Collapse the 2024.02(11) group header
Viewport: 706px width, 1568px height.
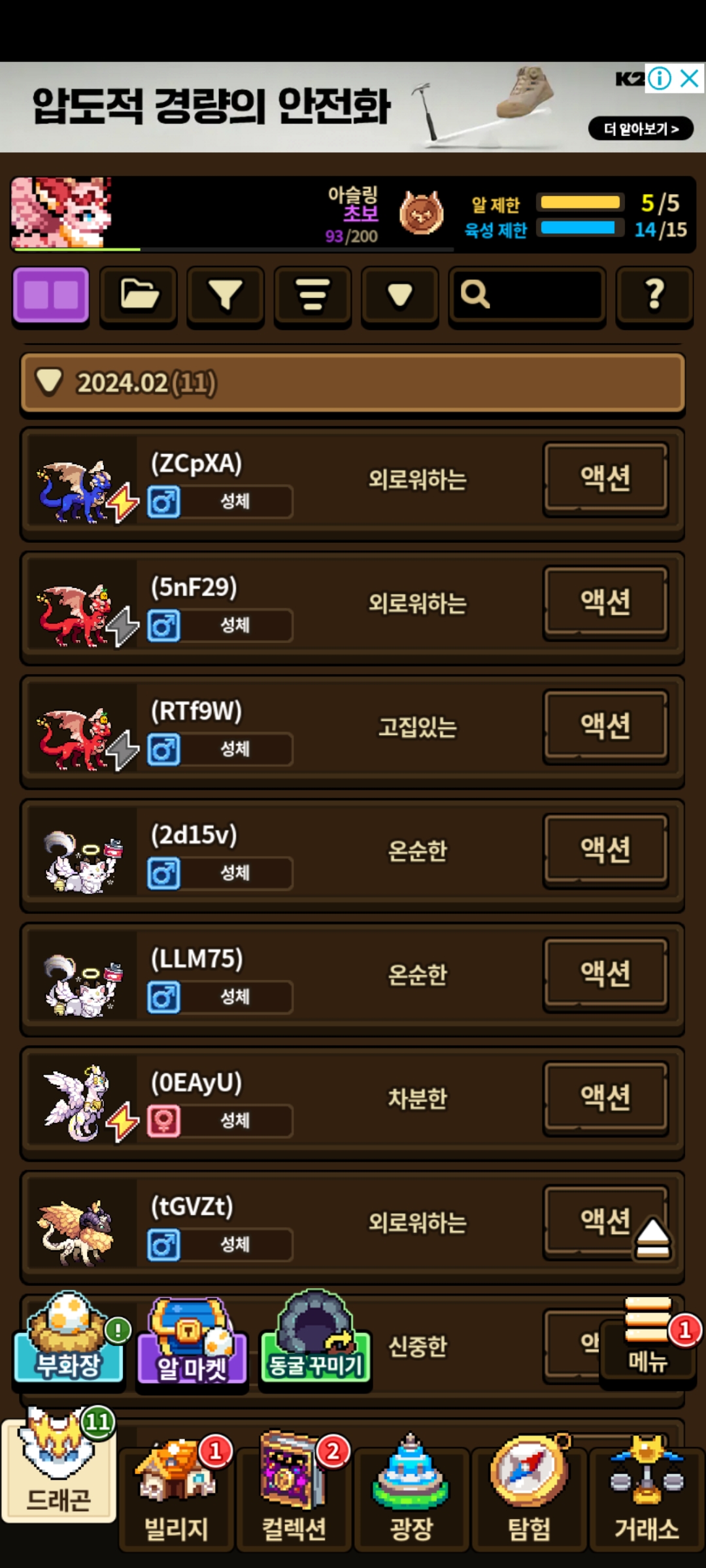pos(353,383)
